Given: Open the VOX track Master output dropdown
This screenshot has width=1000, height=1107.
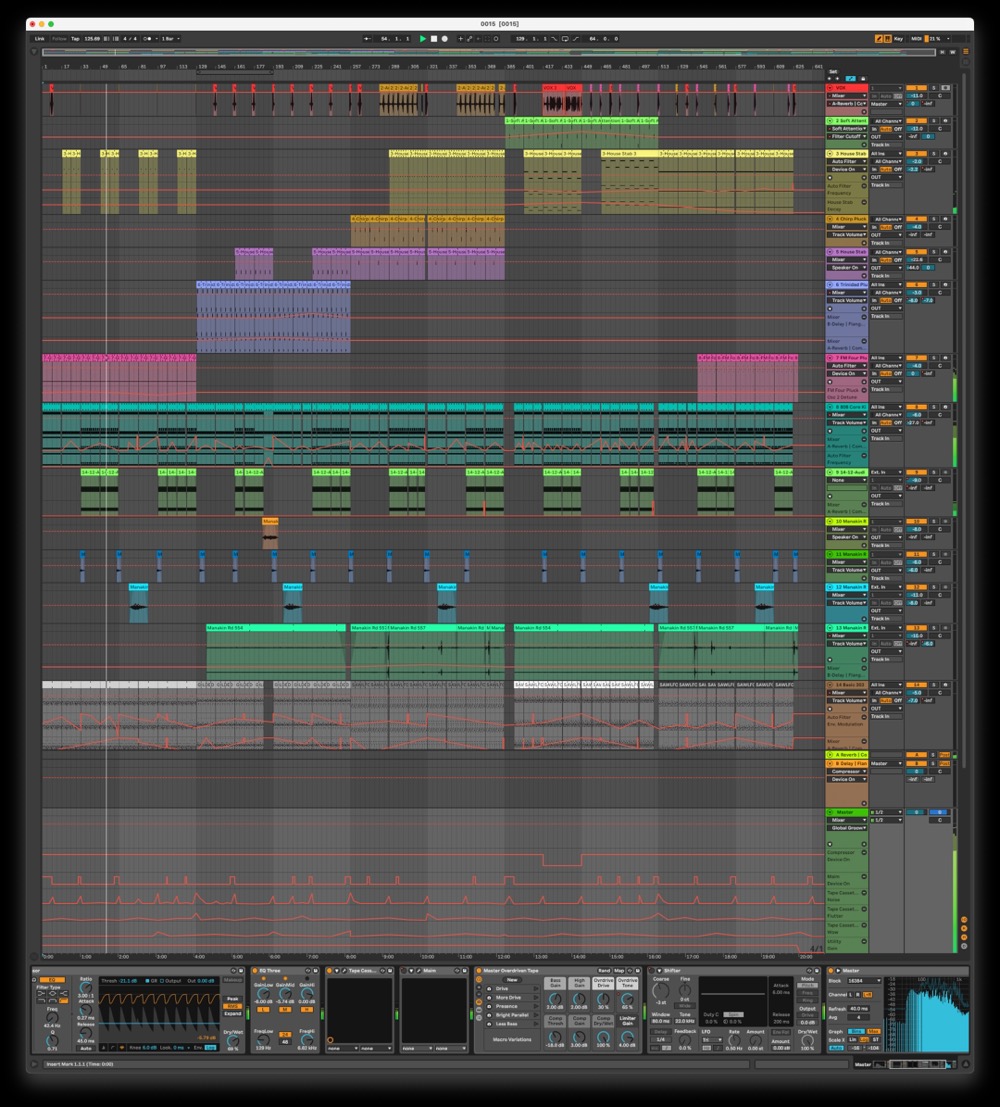Looking at the screenshot, I should pyautogui.click(x=885, y=104).
